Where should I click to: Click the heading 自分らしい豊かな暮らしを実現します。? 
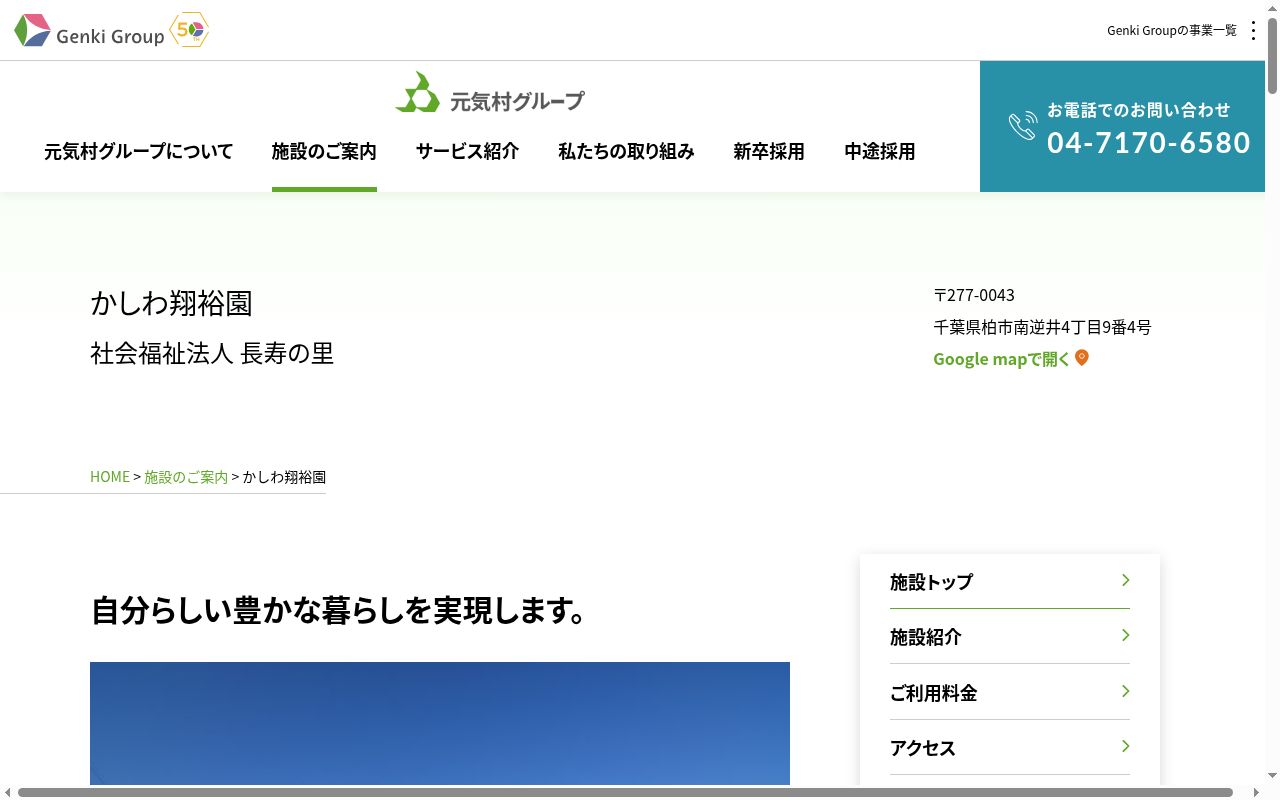coord(340,610)
